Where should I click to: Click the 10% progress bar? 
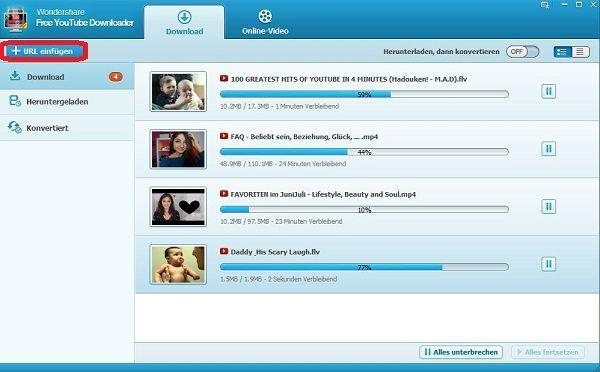click(364, 209)
